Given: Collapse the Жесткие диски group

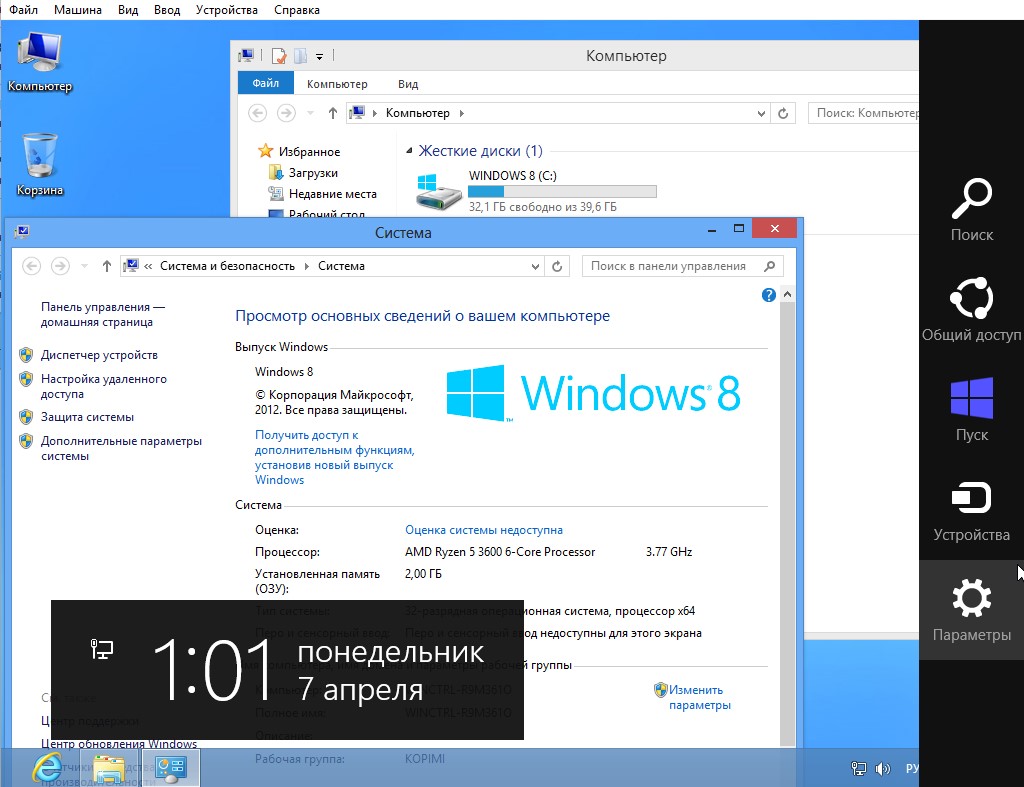Looking at the screenshot, I should click(x=409, y=151).
